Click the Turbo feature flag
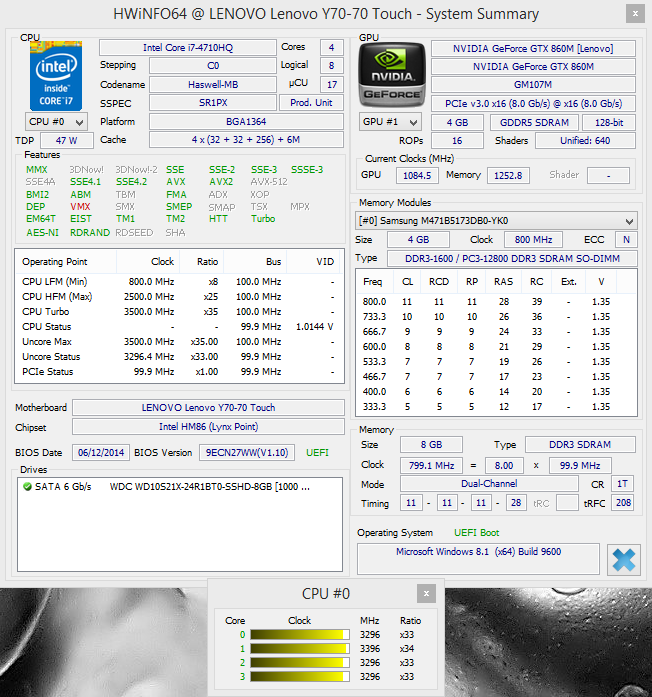The width and height of the screenshot is (652, 697). pos(263,219)
